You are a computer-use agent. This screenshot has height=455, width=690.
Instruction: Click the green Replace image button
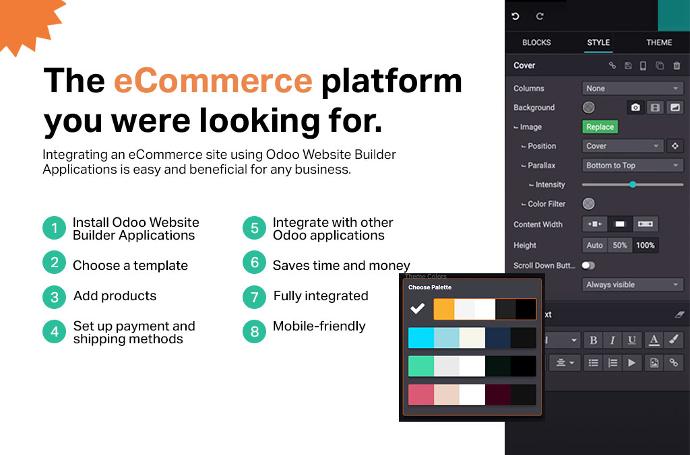pos(600,127)
